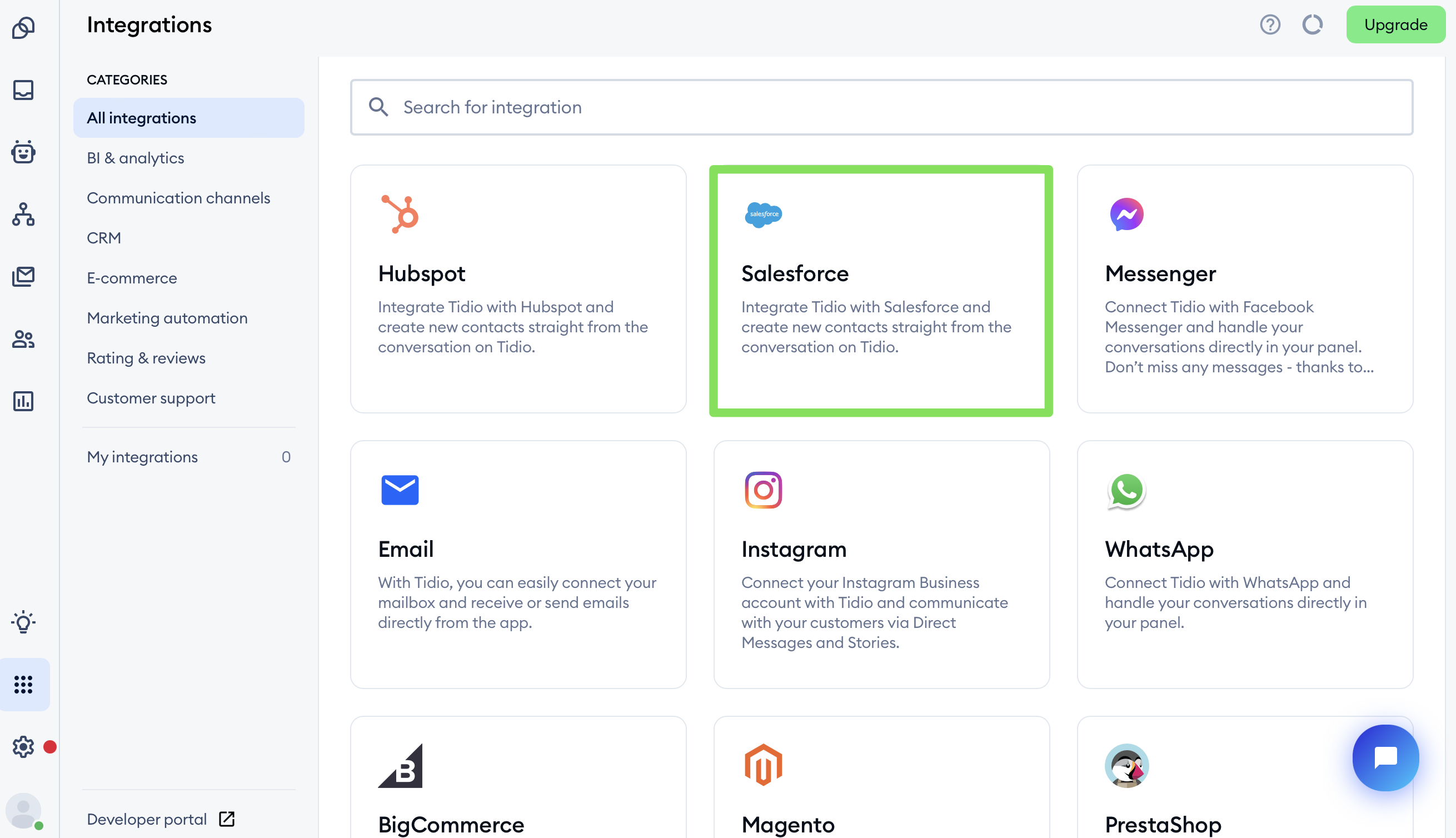Open the Developer portal link

click(x=147, y=819)
